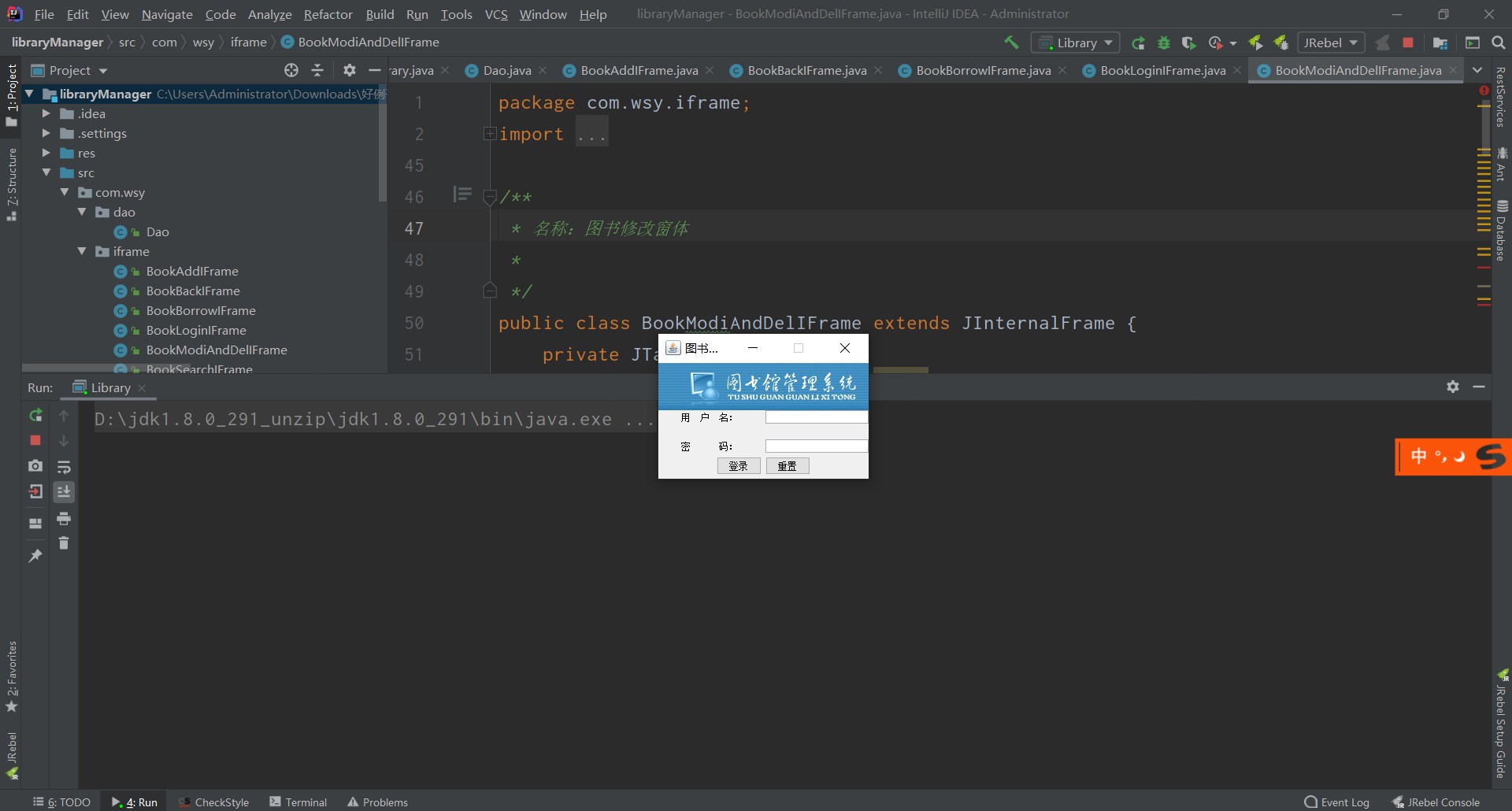Image resolution: width=1512 pixels, height=811 pixels.
Task: Expand the .settings folder in project tree
Action: pos(46,133)
